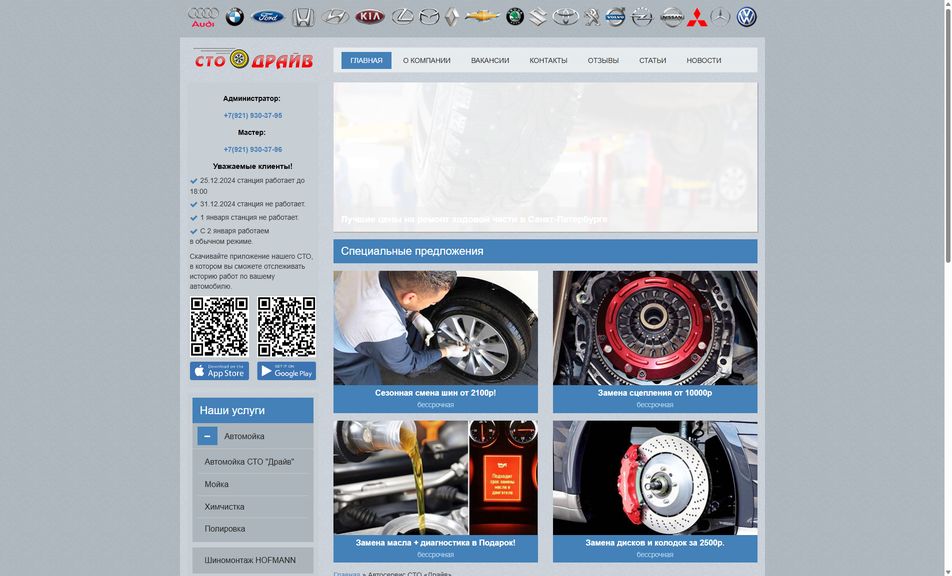Call master number +7(921) 930-37-96

tap(253, 149)
